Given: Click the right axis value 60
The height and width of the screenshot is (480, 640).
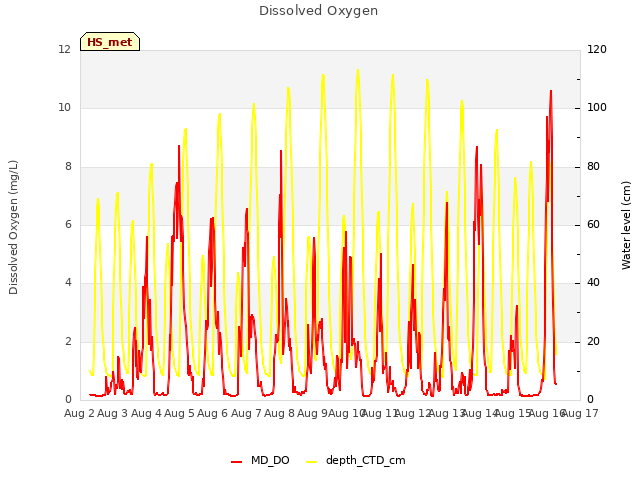Looking at the screenshot, I should click(x=593, y=224).
